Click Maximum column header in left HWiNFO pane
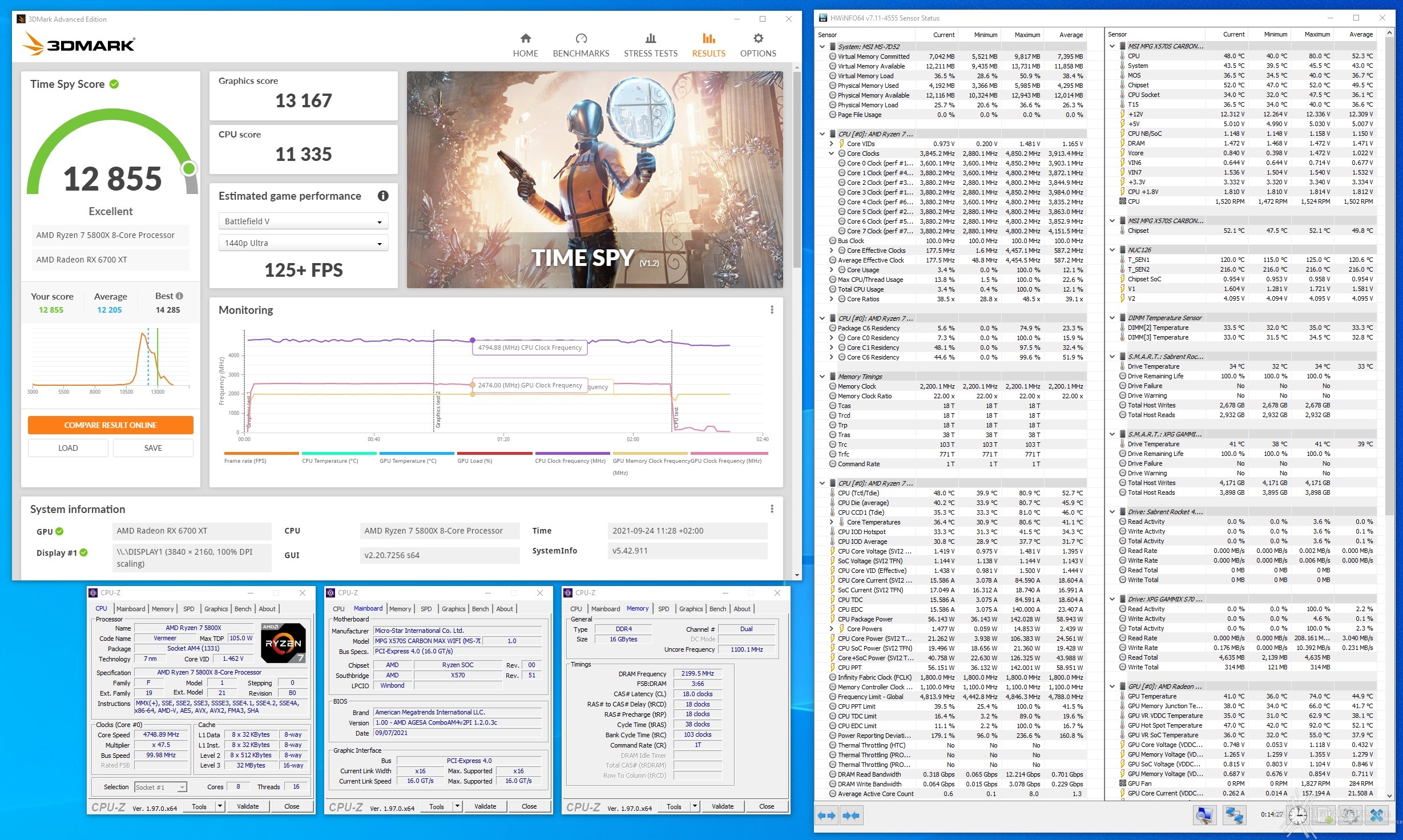The height and width of the screenshot is (840, 1403). point(1027,35)
